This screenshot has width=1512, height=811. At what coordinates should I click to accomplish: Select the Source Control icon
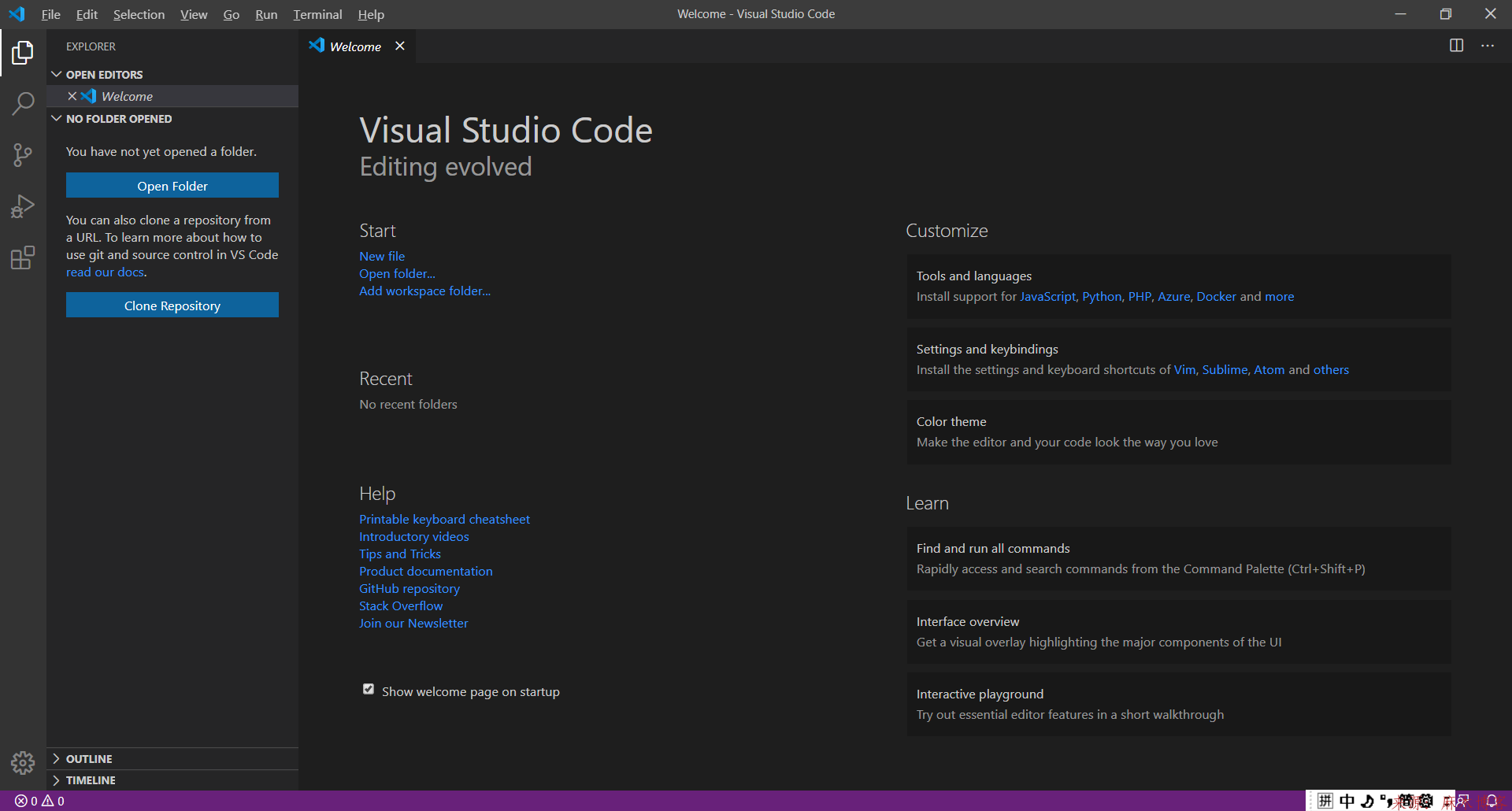click(x=23, y=154)
